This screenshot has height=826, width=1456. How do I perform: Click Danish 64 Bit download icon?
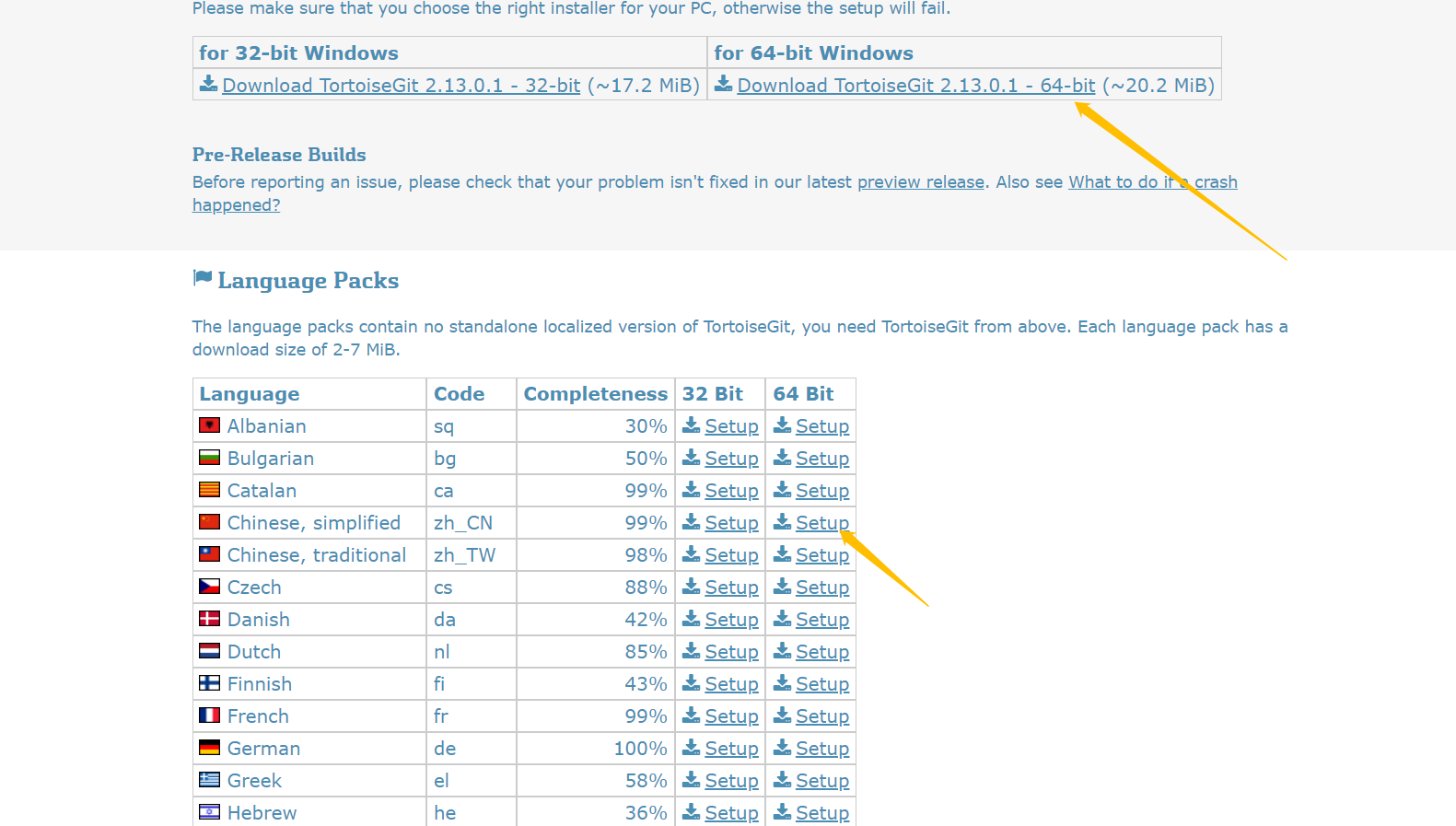click(783, 618)
